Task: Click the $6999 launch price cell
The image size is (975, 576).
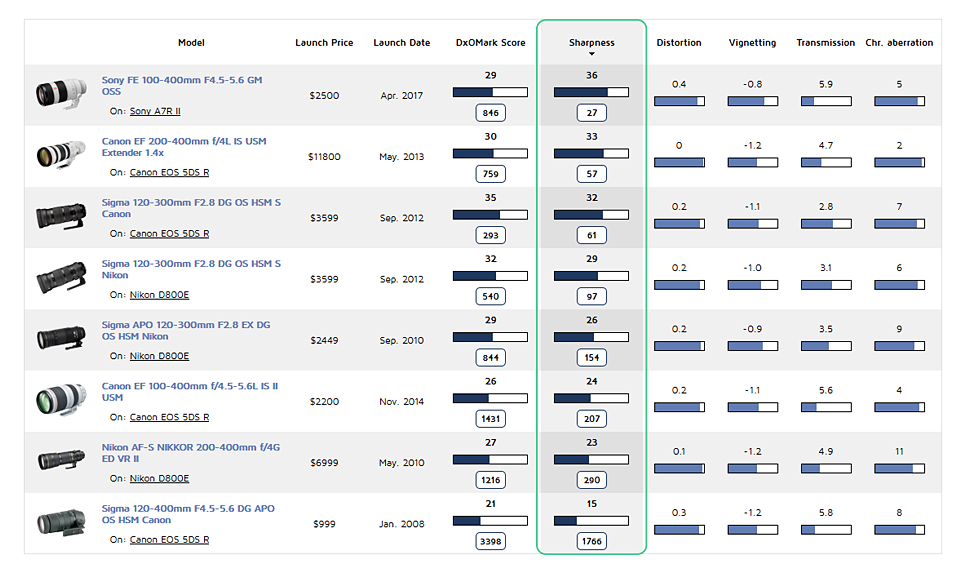Action: coord(324,463)
